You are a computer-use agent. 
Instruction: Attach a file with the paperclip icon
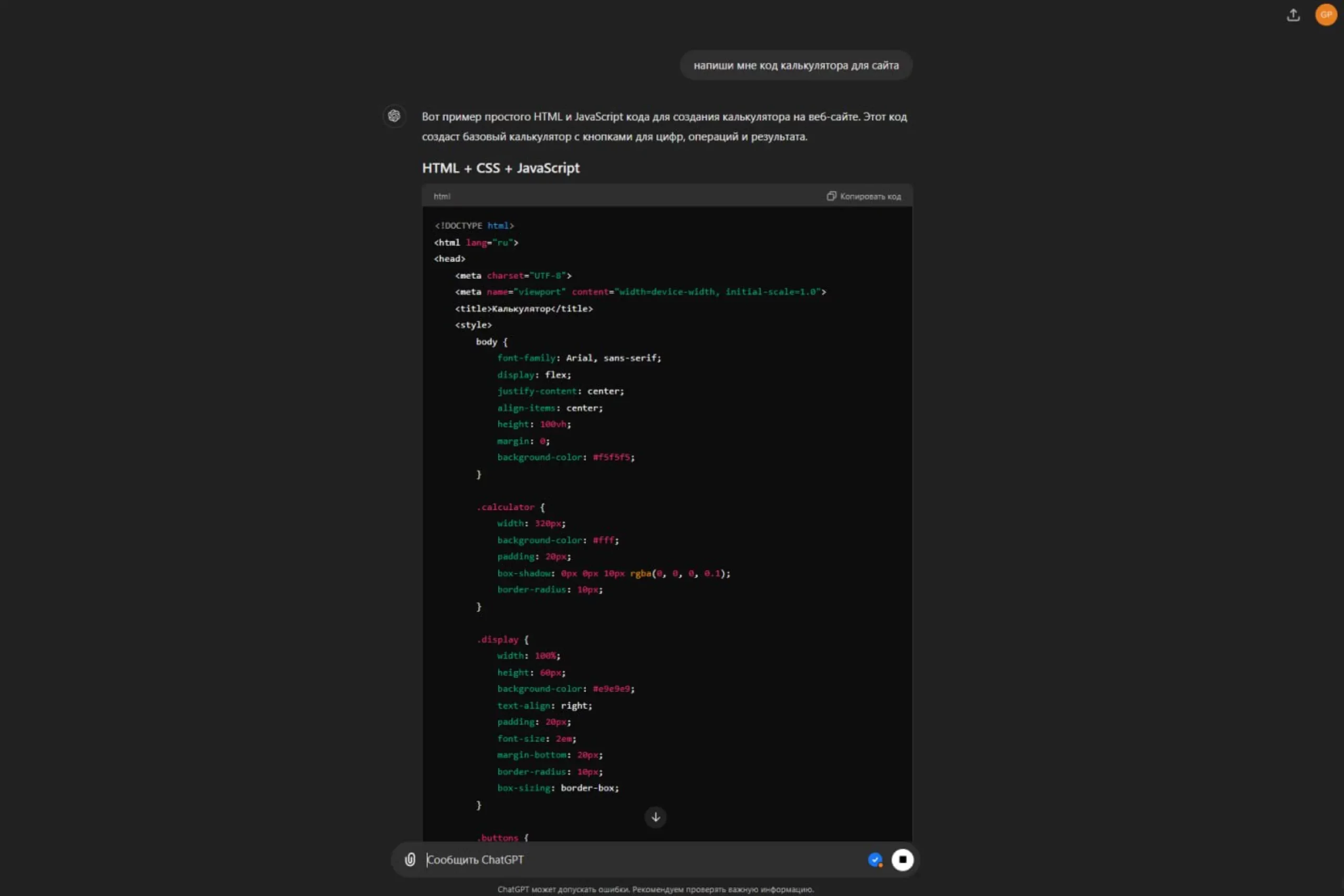click(410, 859)
